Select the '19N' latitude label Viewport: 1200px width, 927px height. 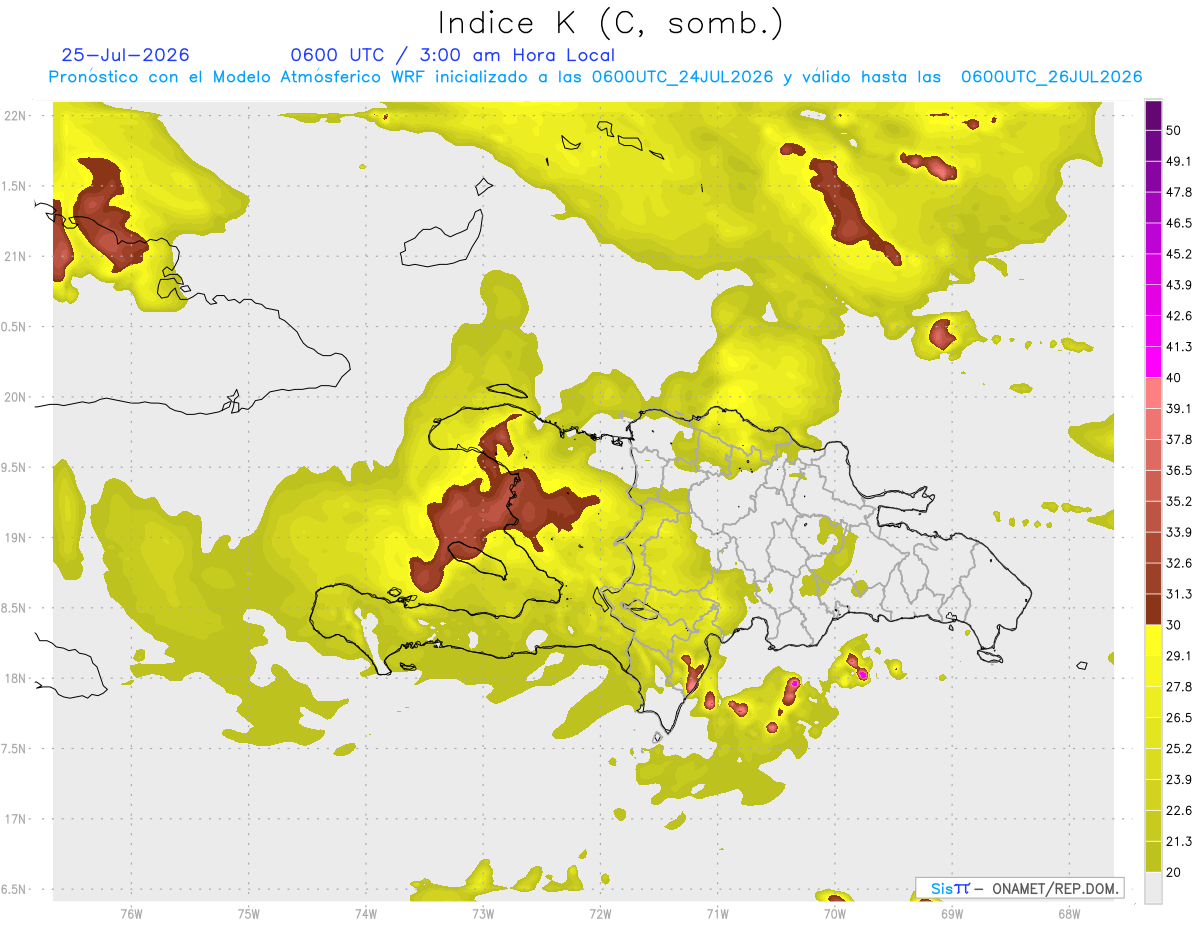tap(16, 538)
